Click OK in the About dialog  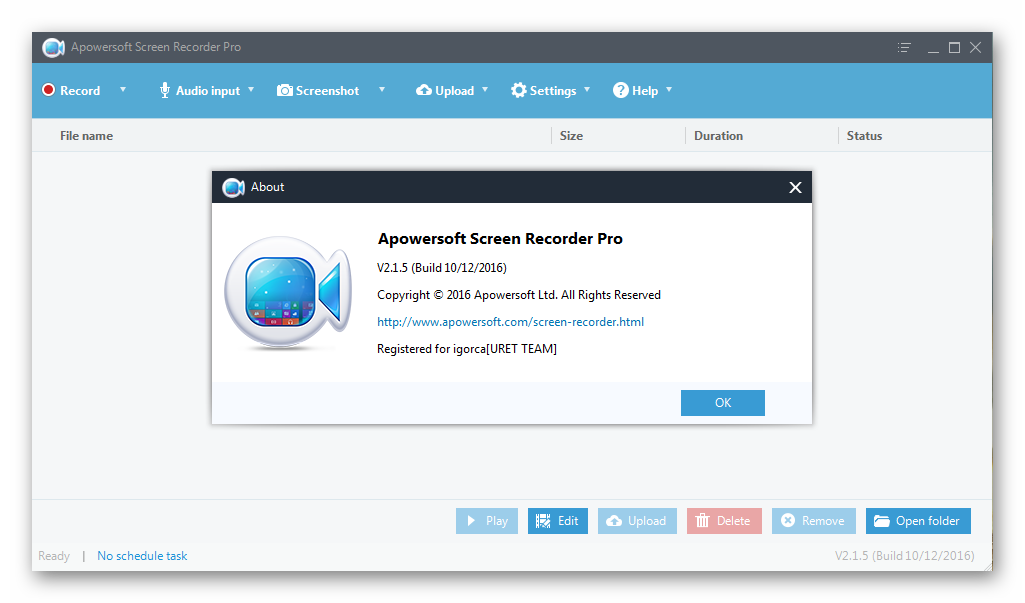722,403
